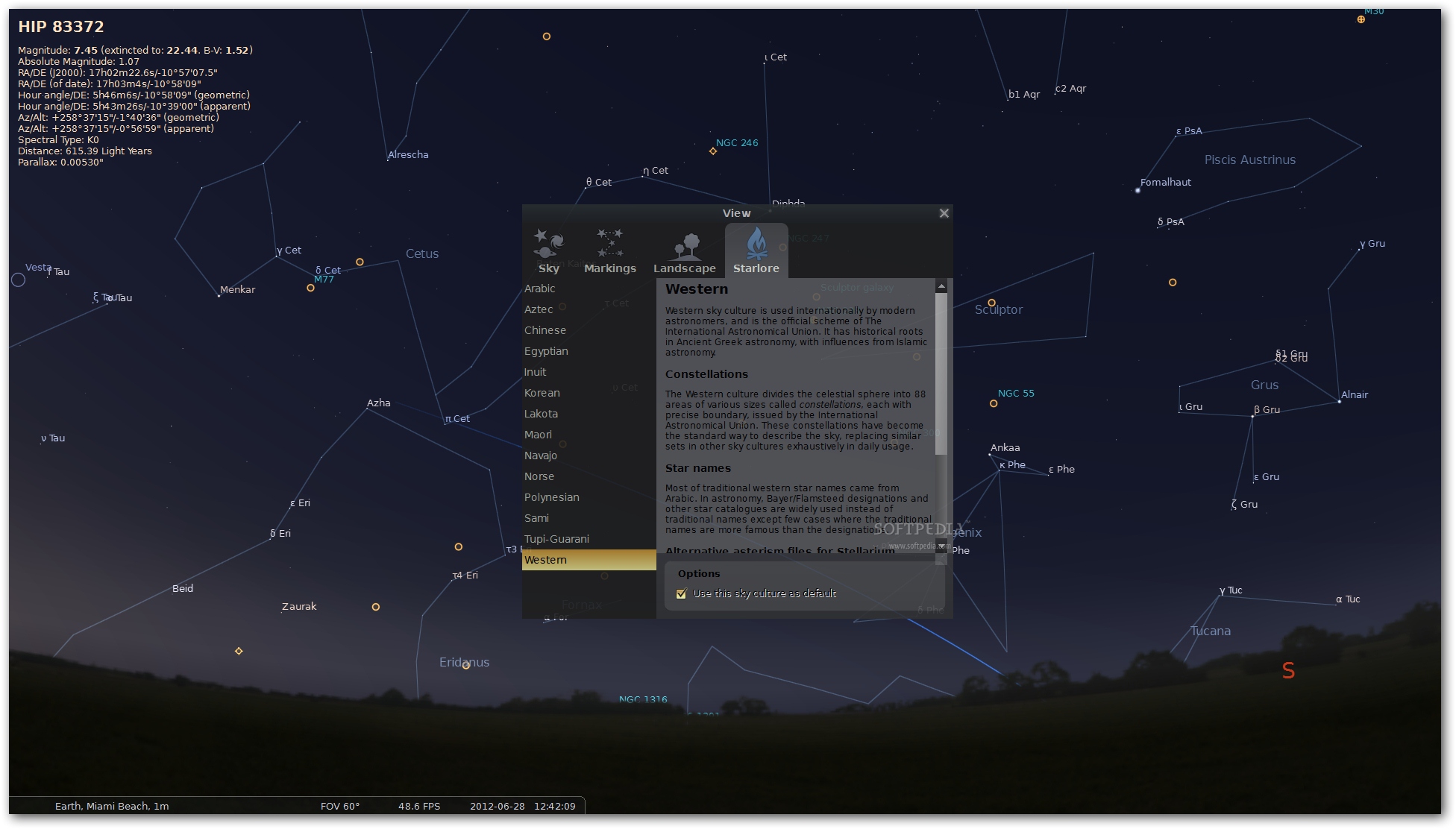Click the β Gru star label
1456x829 pixels.
[1267, 409]
